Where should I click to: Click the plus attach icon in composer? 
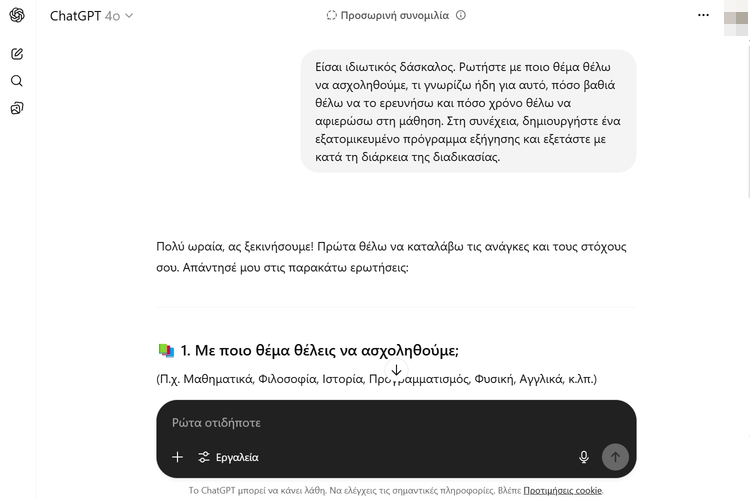tap(177, 457)
